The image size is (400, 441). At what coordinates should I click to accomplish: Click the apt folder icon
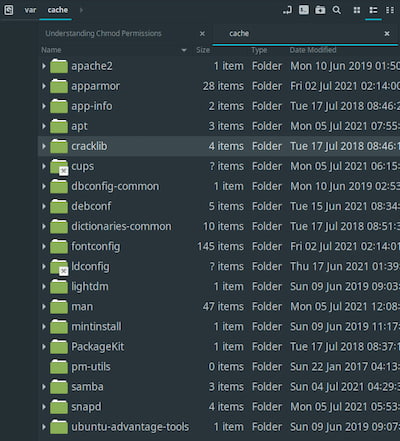click(59, 126)
